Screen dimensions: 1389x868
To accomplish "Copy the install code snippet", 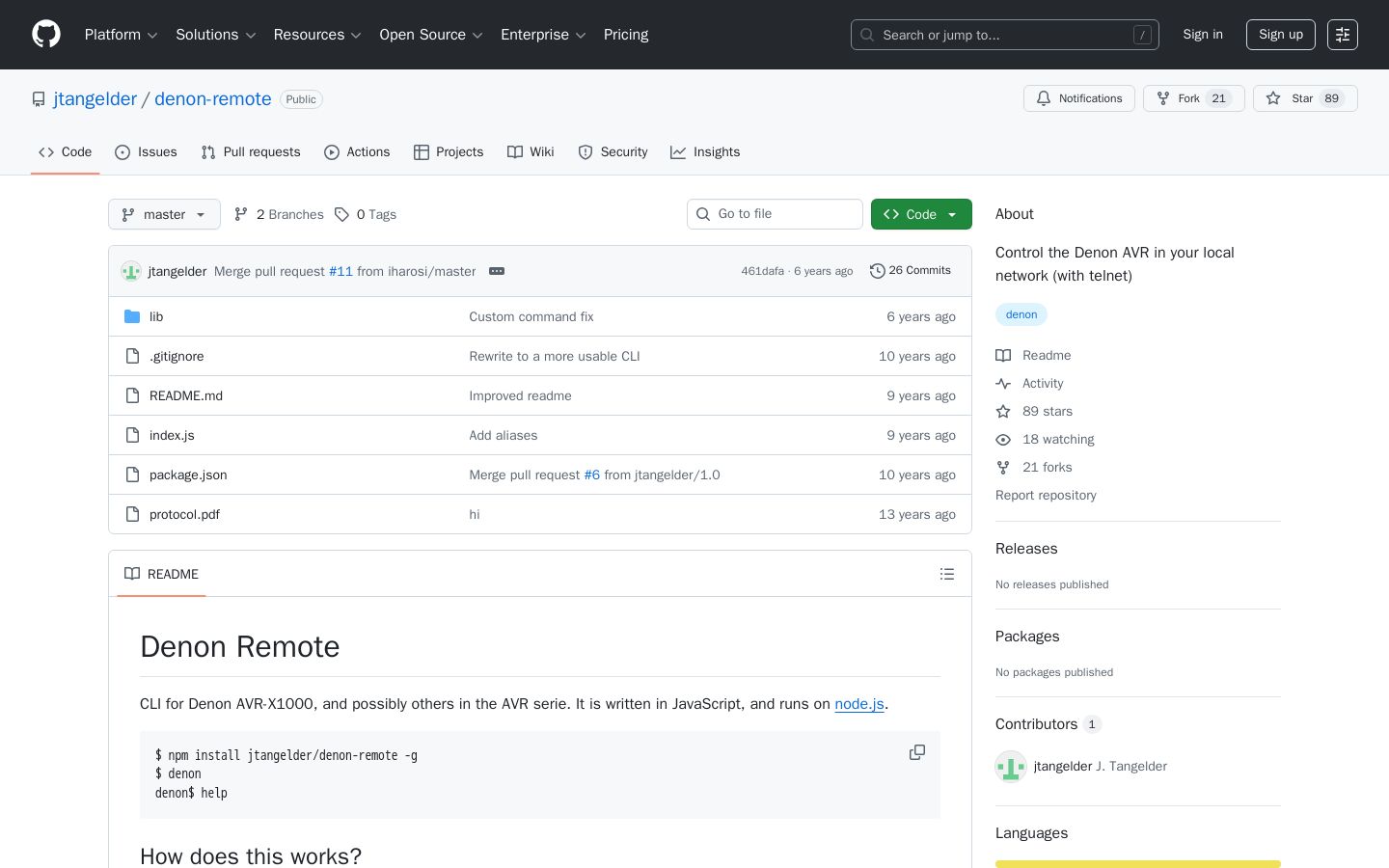I will 917,752.
